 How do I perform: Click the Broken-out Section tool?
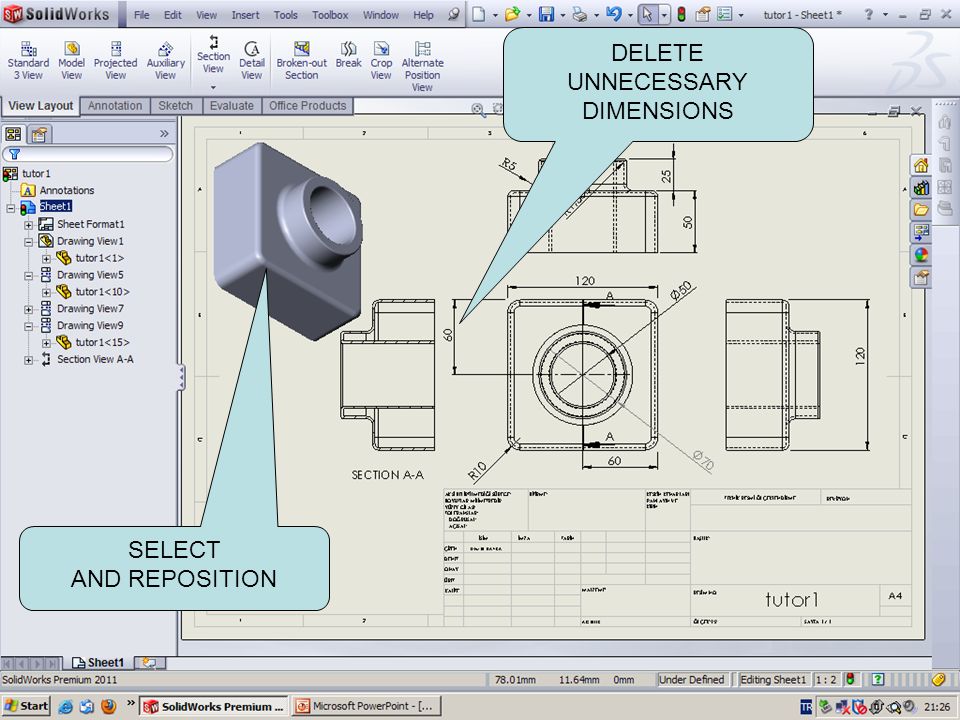tap(301, 61)
